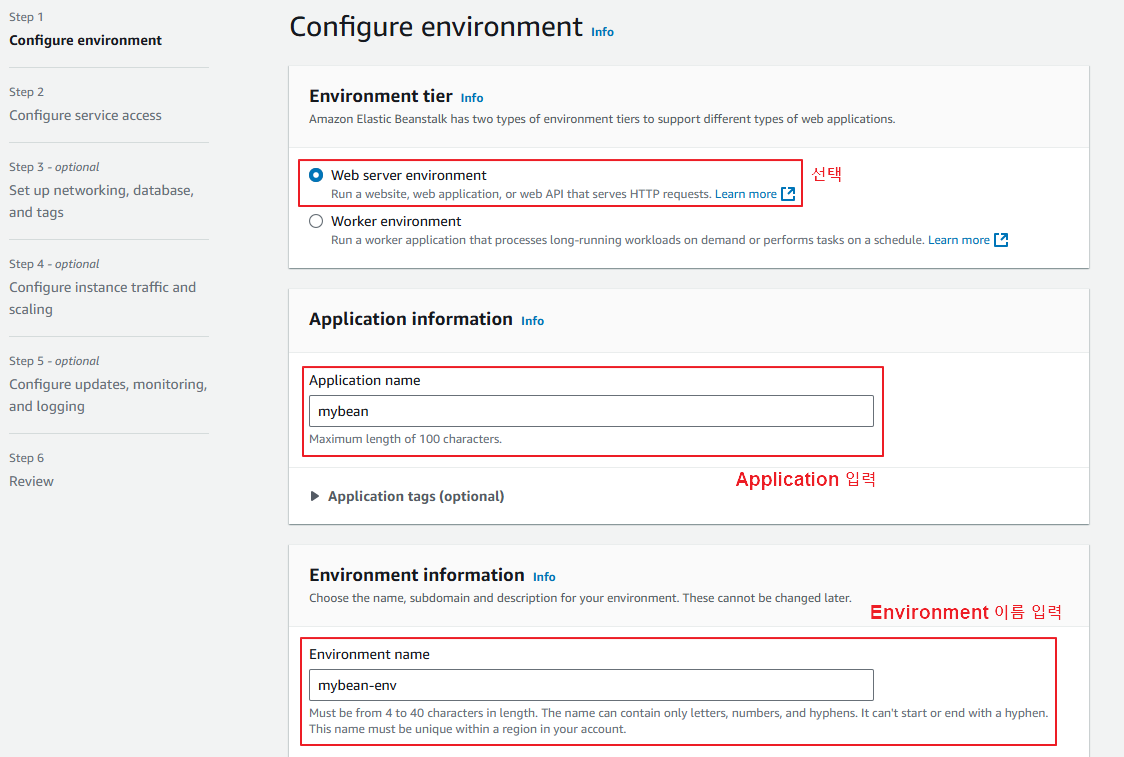Click the Application tags disclosure triangle
Screen dimensions: 1124x757
coord(316,496)
